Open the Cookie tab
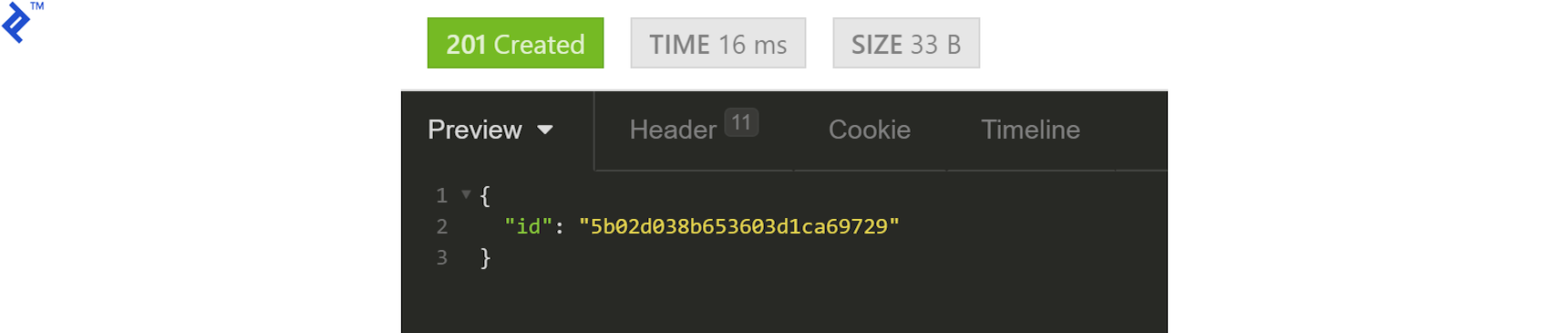 [x=870, y=130]
